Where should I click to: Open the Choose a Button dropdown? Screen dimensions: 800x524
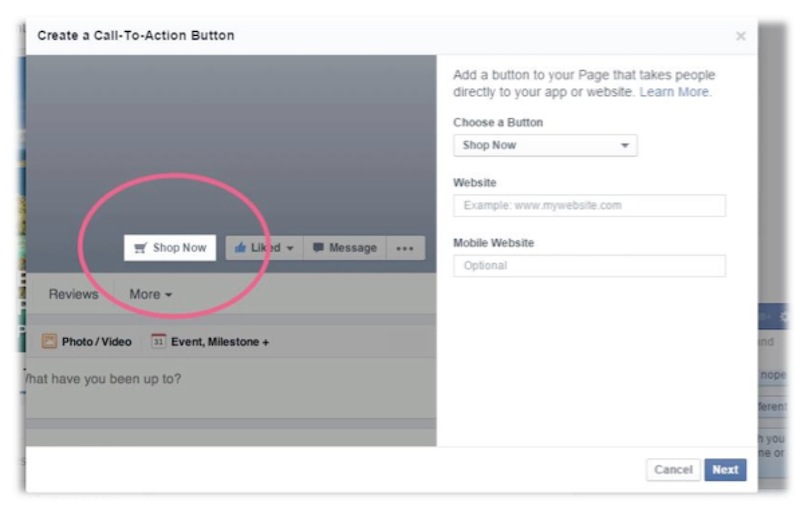(x=545, y=145)
